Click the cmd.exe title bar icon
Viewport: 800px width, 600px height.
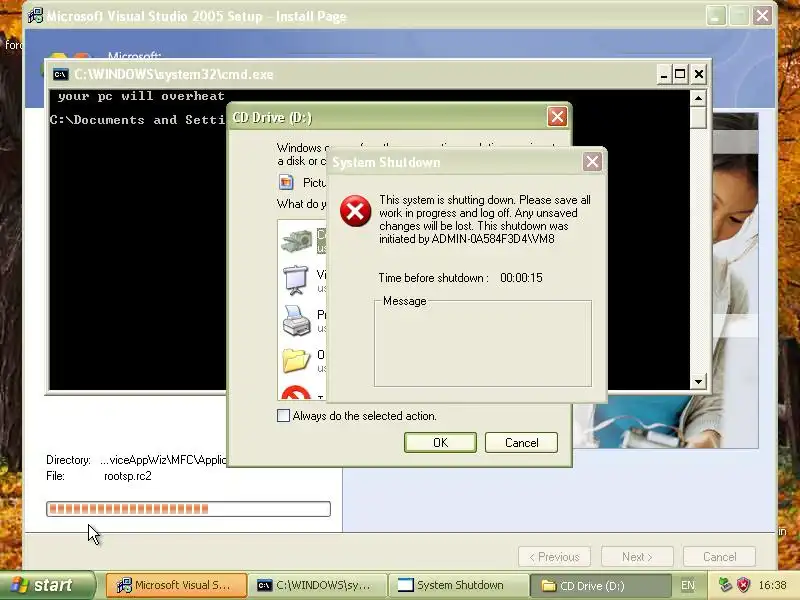point(60,74)
